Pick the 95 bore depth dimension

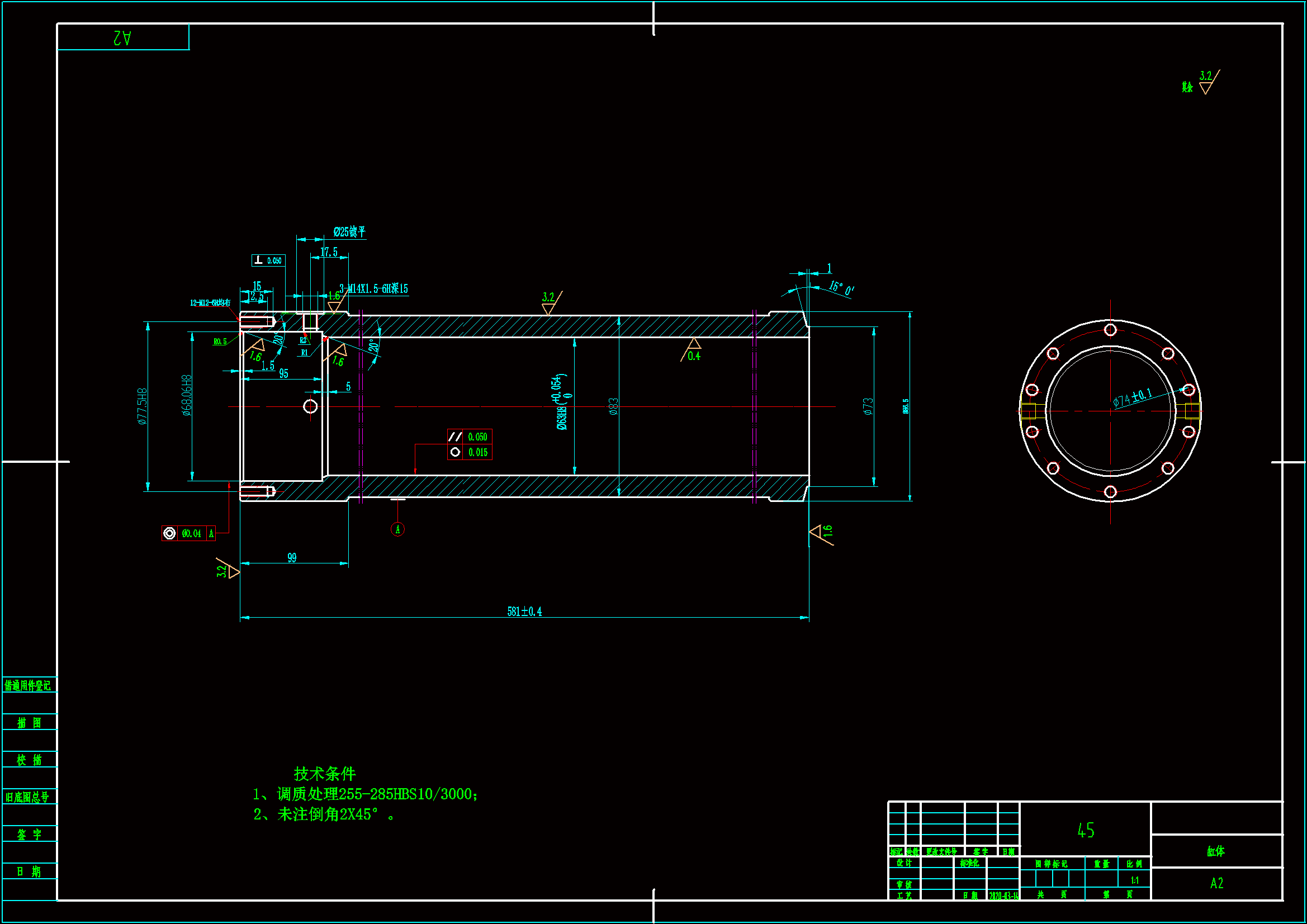(x=283, y=373)
